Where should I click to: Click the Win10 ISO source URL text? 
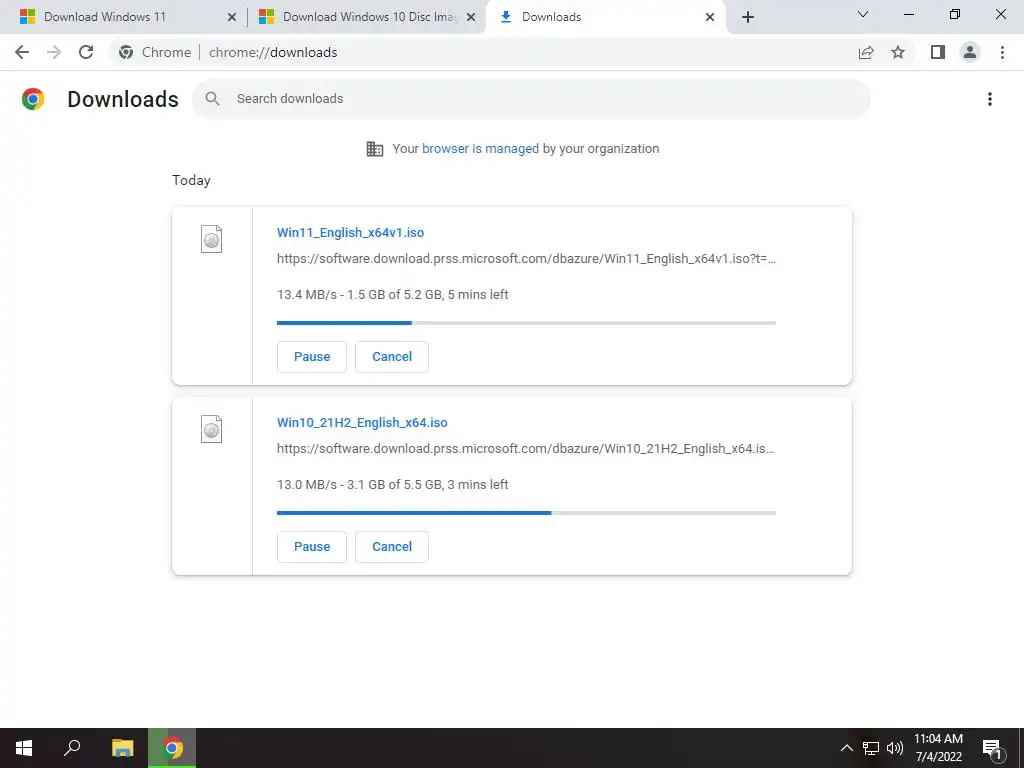[526, 449]
